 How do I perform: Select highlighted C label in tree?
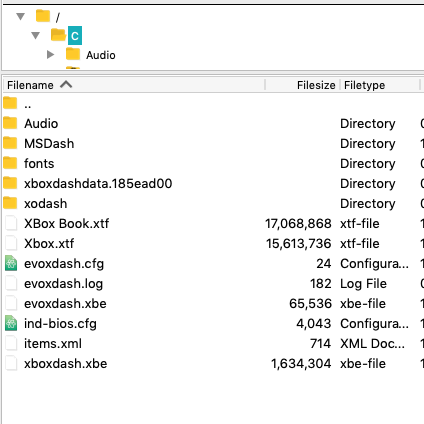point(75,36)
